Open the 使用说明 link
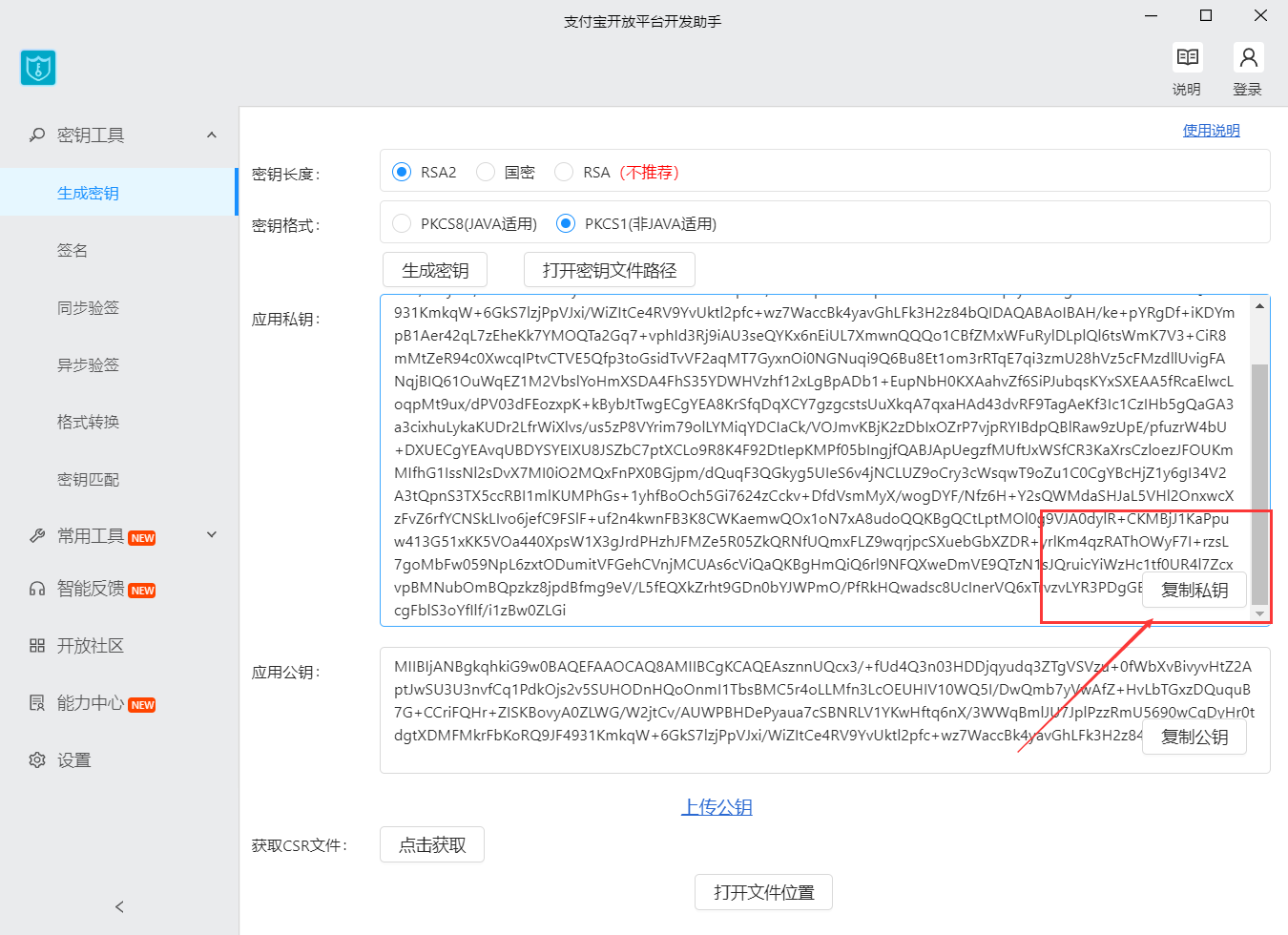Screen dimensions: 1288x935 click(x=1212, y=131)
